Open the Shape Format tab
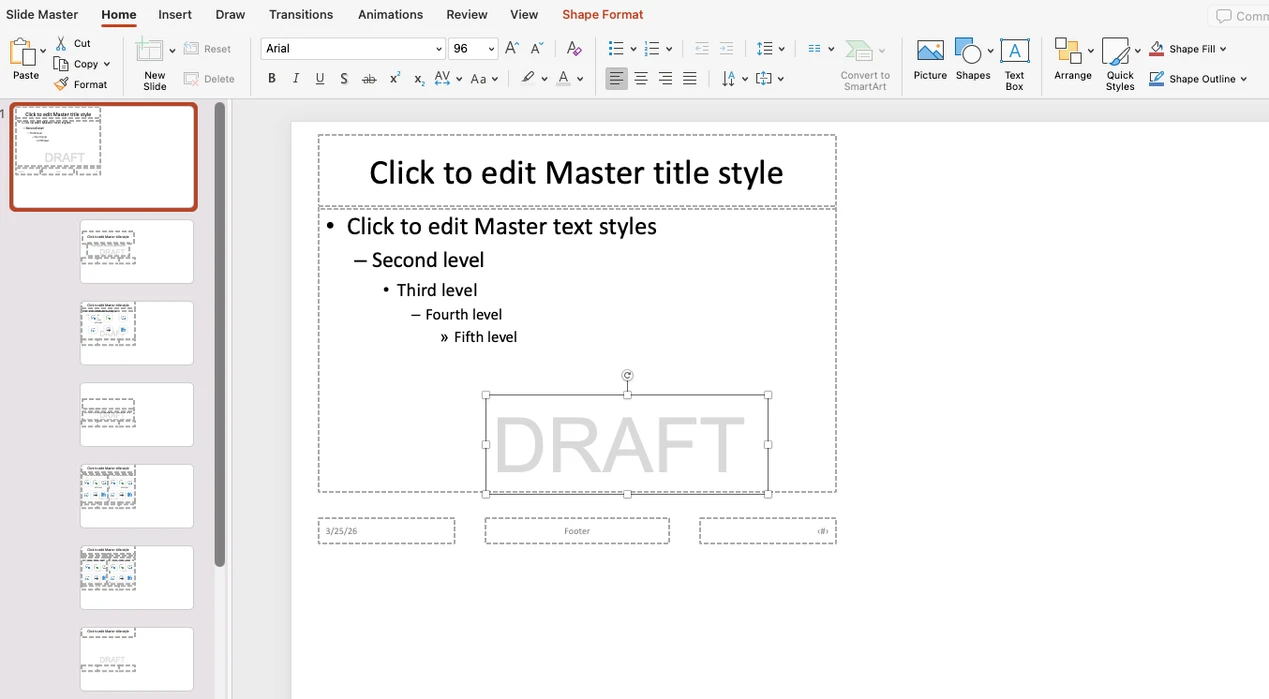The height and width of the screenshot is (699, 1269). click(602, 14)
